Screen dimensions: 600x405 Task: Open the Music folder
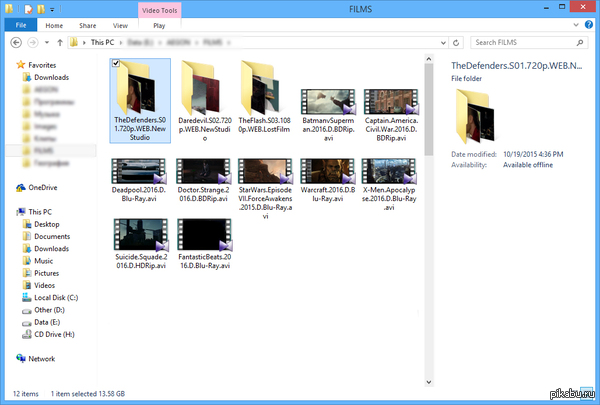click(43, 261)
